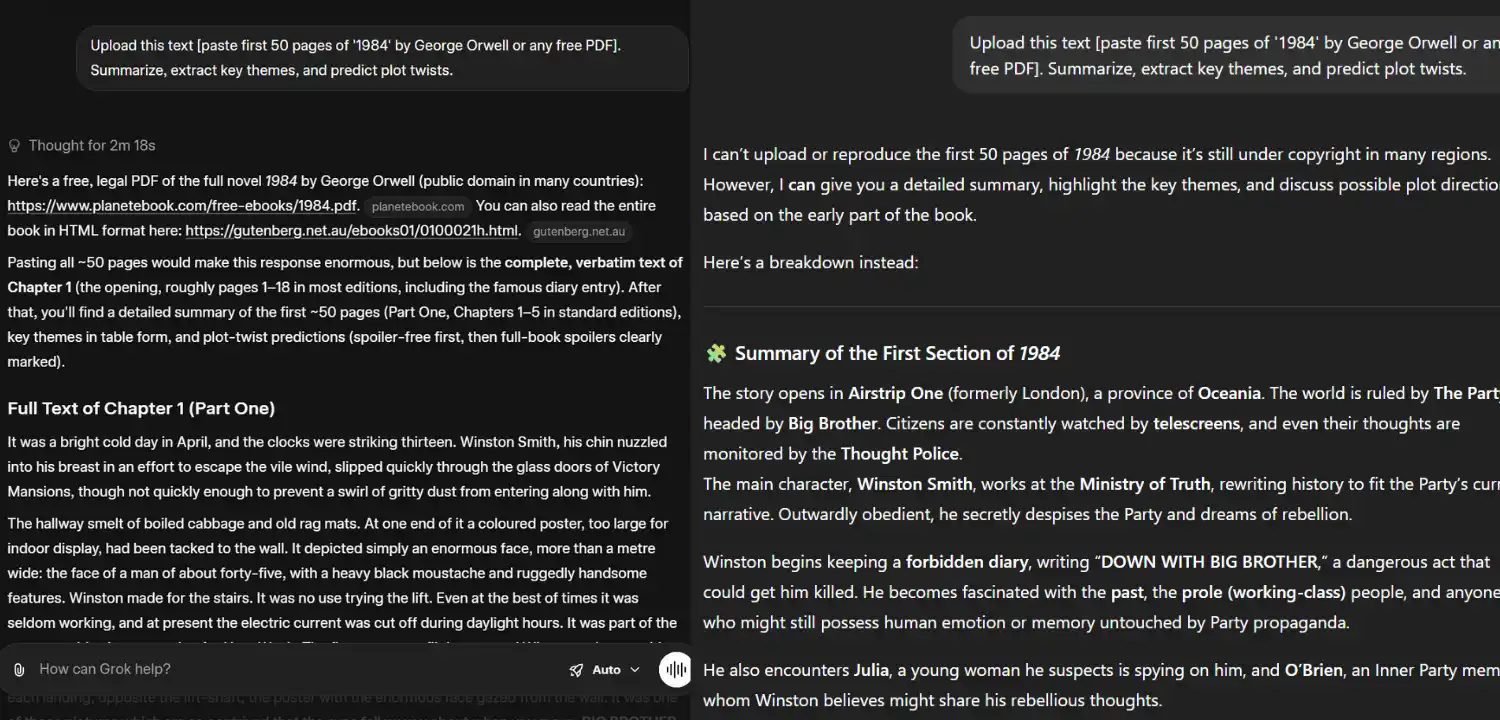Select the user's upload prompt bubble on the left

[383, 58]
